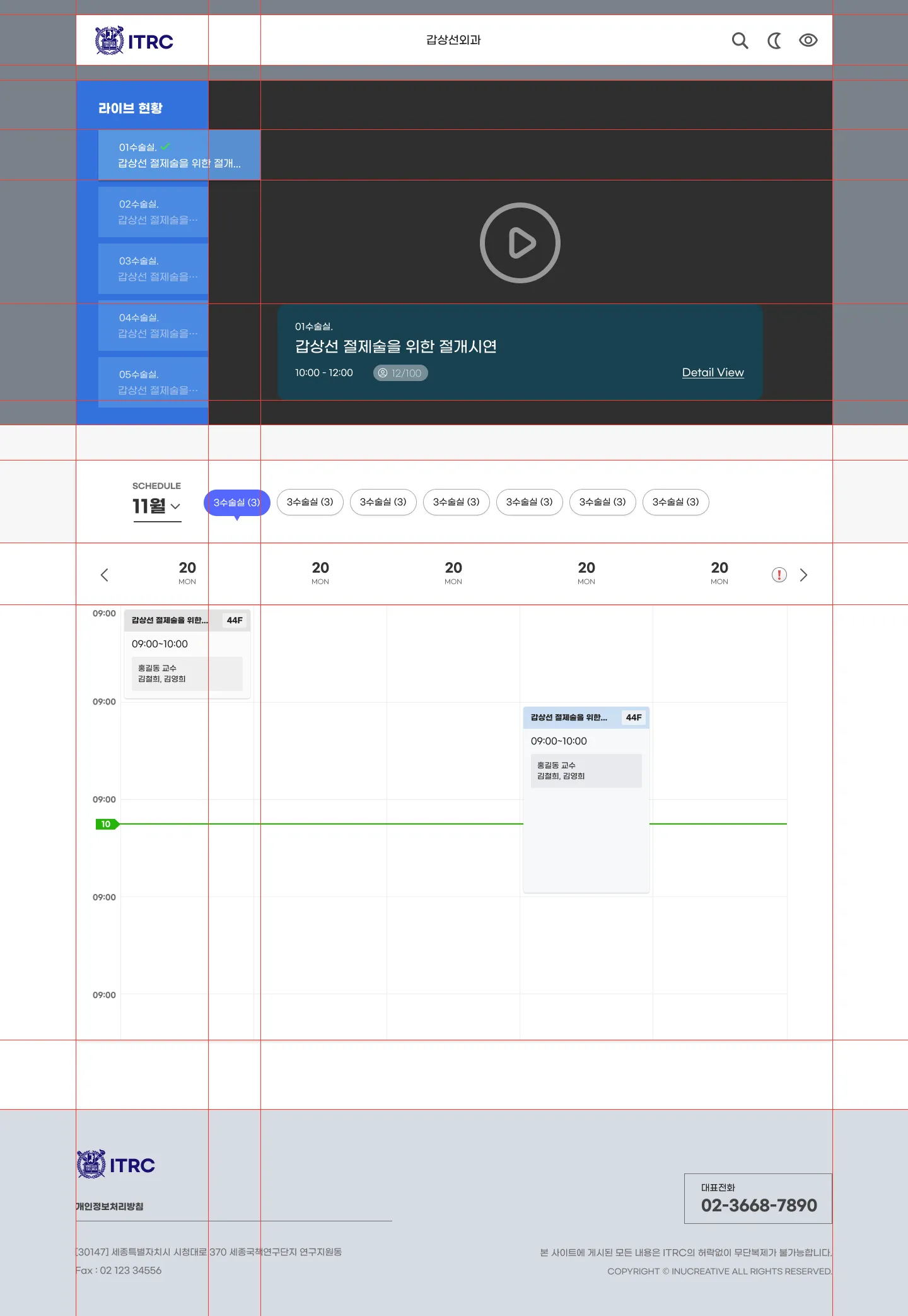The image size is (908, 1316).
Task: Toggle dark mode with the moon icon
Action: click(x=774, y=40)
